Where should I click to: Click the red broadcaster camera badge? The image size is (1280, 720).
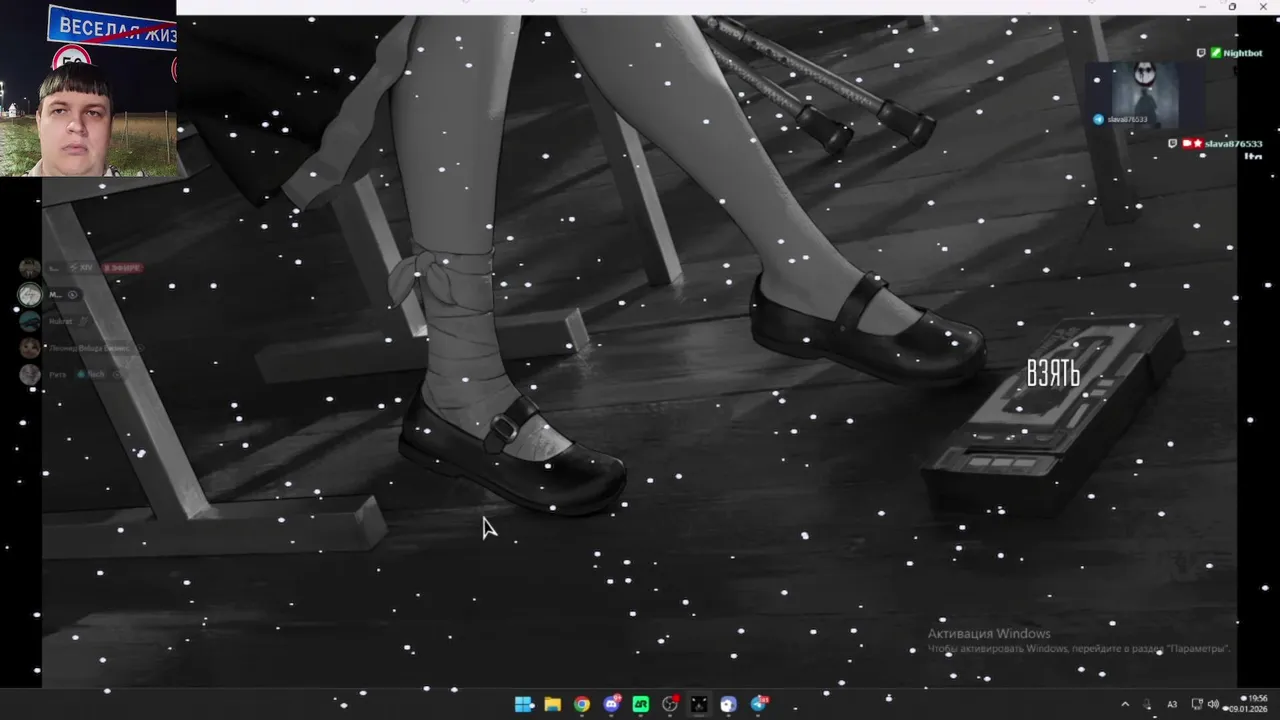(x=1187, y=144)
